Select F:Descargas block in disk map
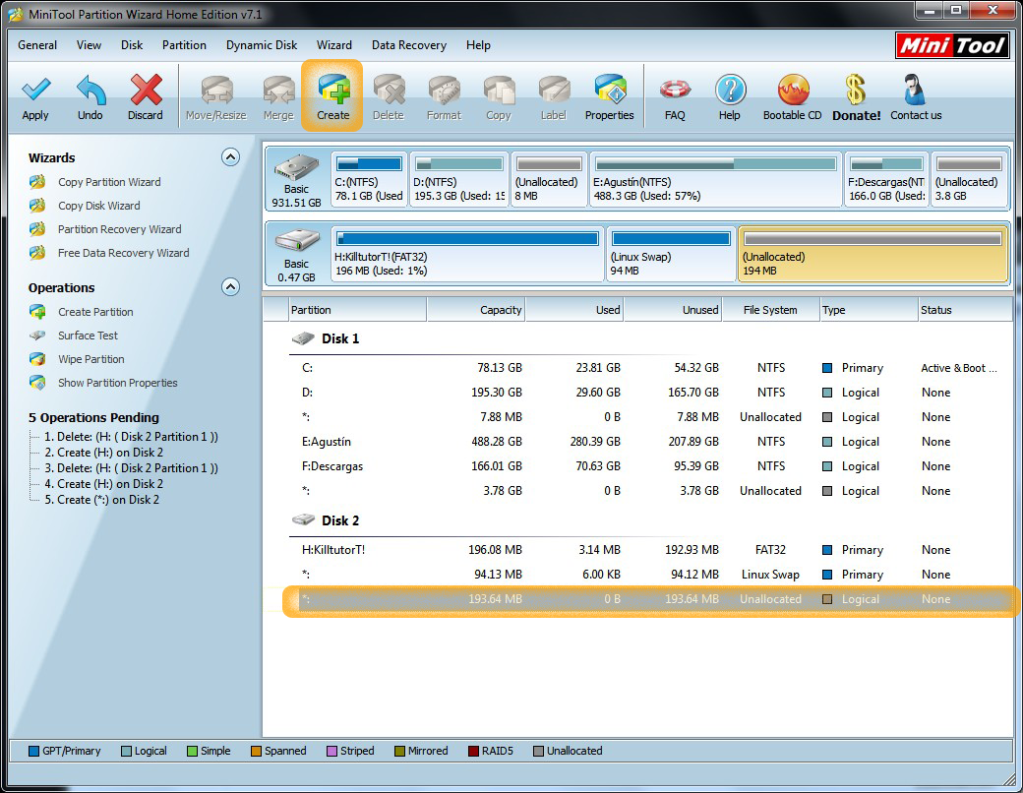 [x=887, y=179]
